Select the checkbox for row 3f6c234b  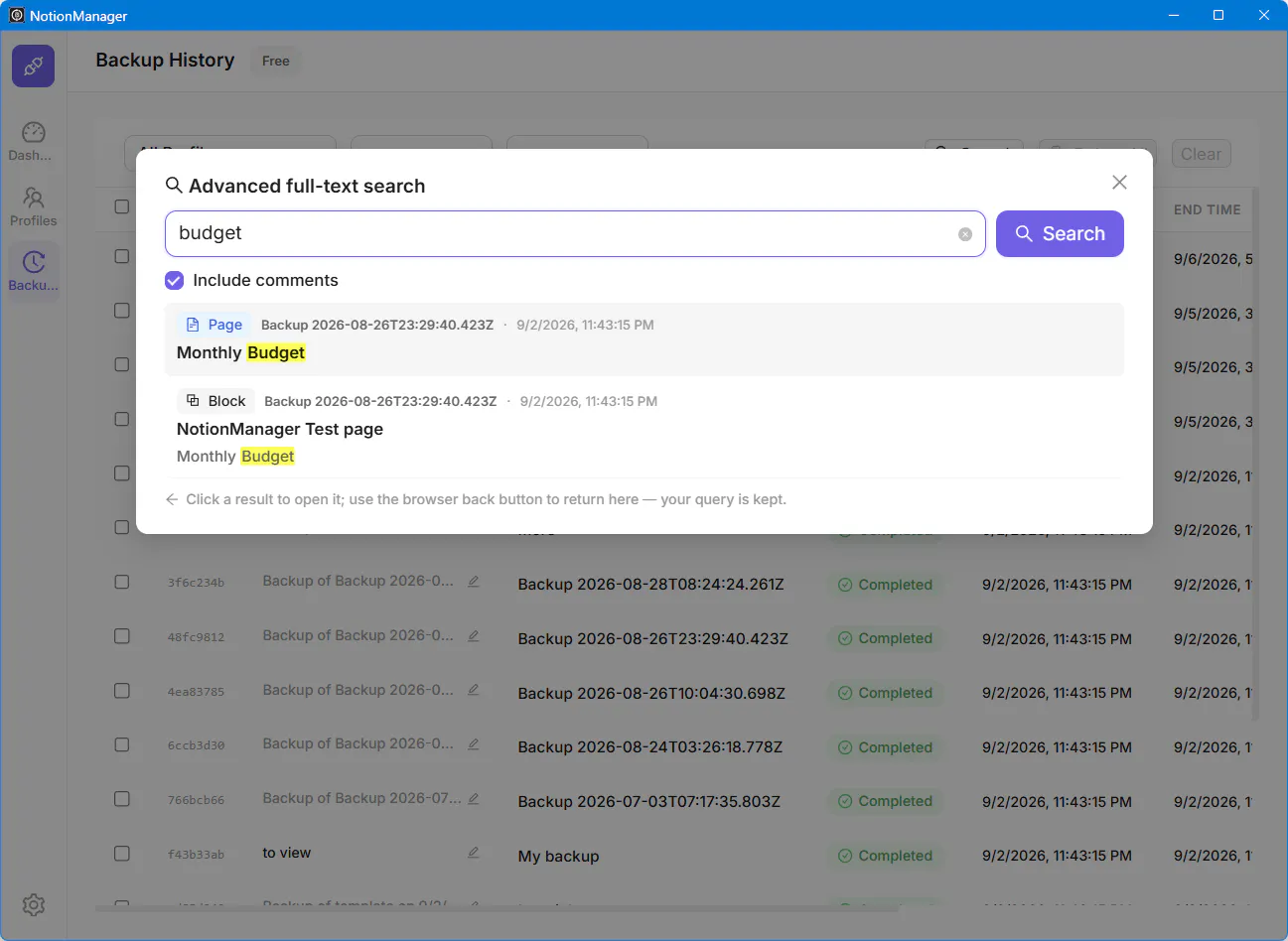pos(121,582)
